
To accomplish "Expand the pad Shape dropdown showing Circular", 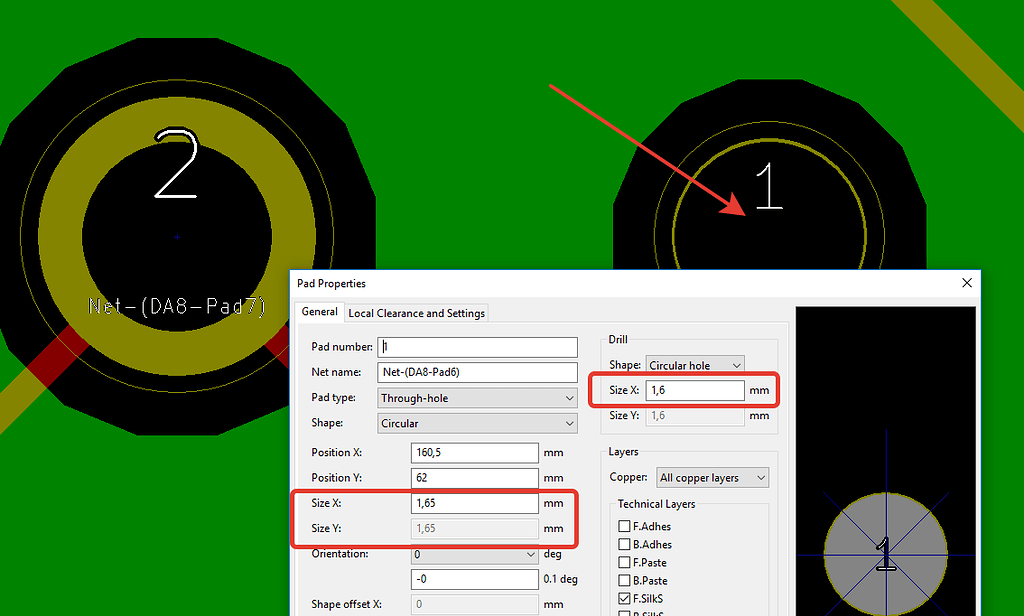I will 478,423.
